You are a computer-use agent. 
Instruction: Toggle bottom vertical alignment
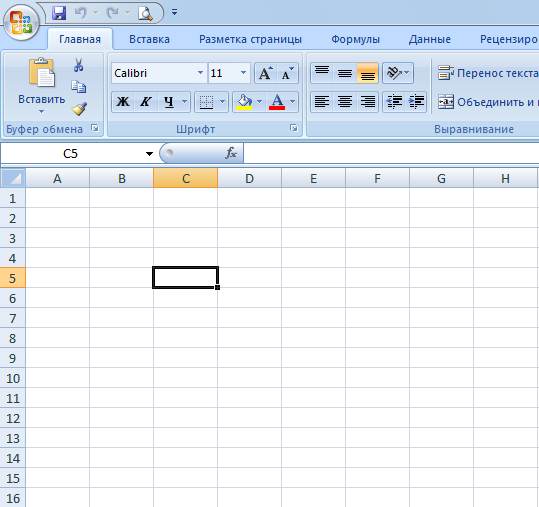click(x=367, y=73)
